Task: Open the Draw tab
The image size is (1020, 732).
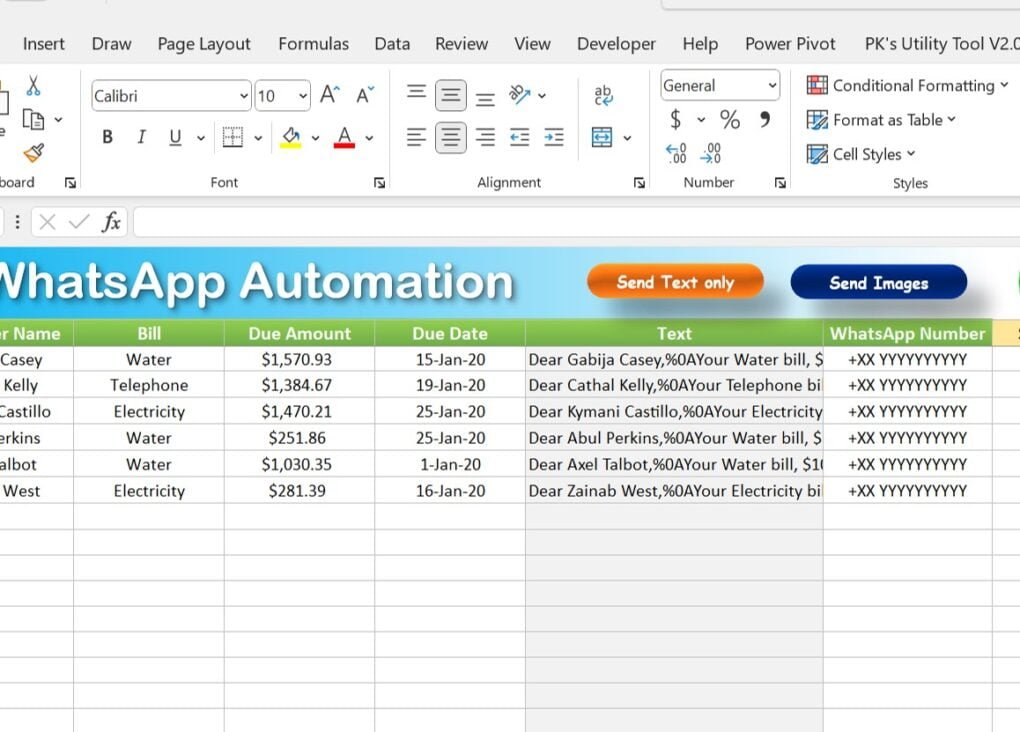Action: [111, 44]
